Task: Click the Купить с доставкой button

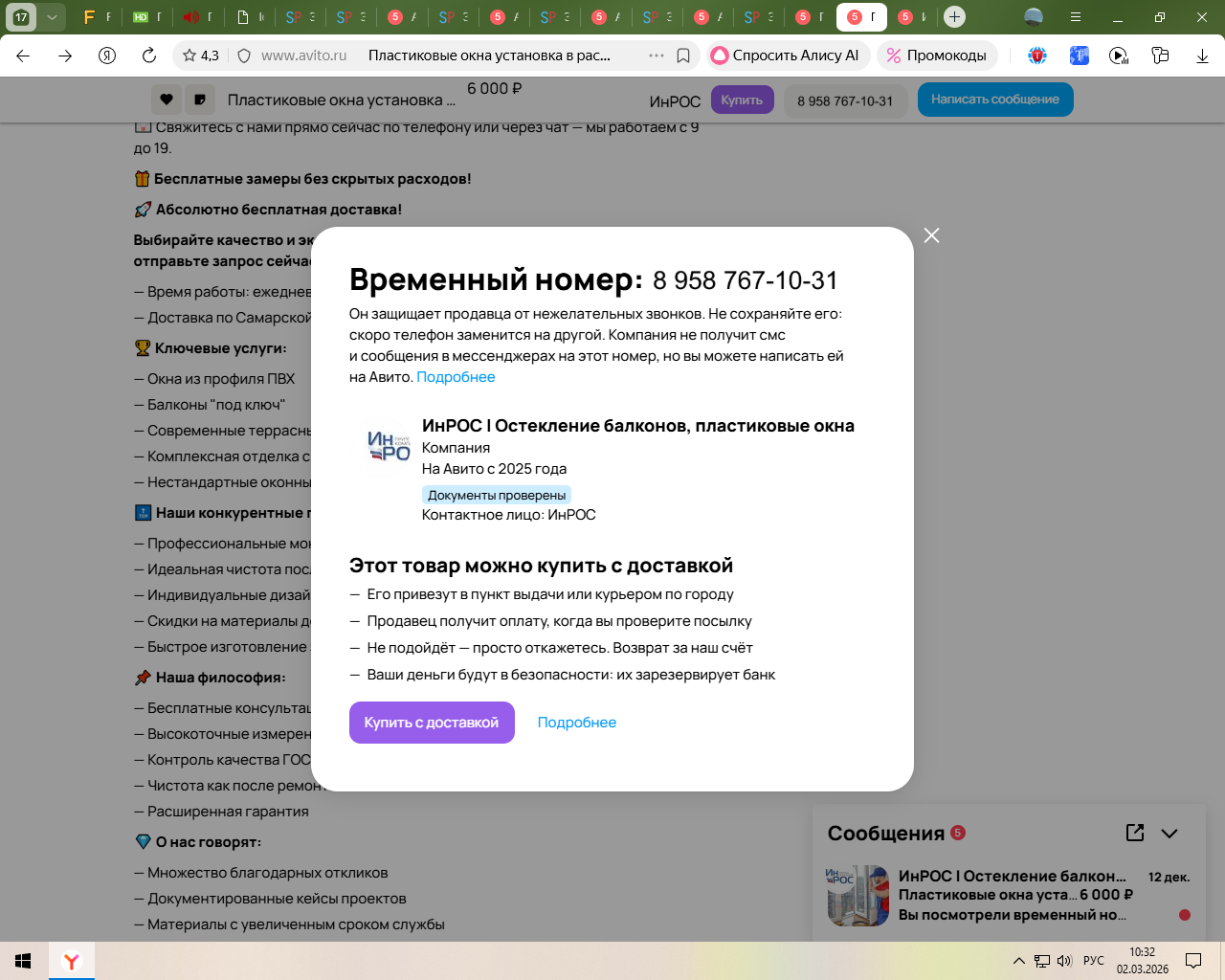Action: (x=432, y=723)
